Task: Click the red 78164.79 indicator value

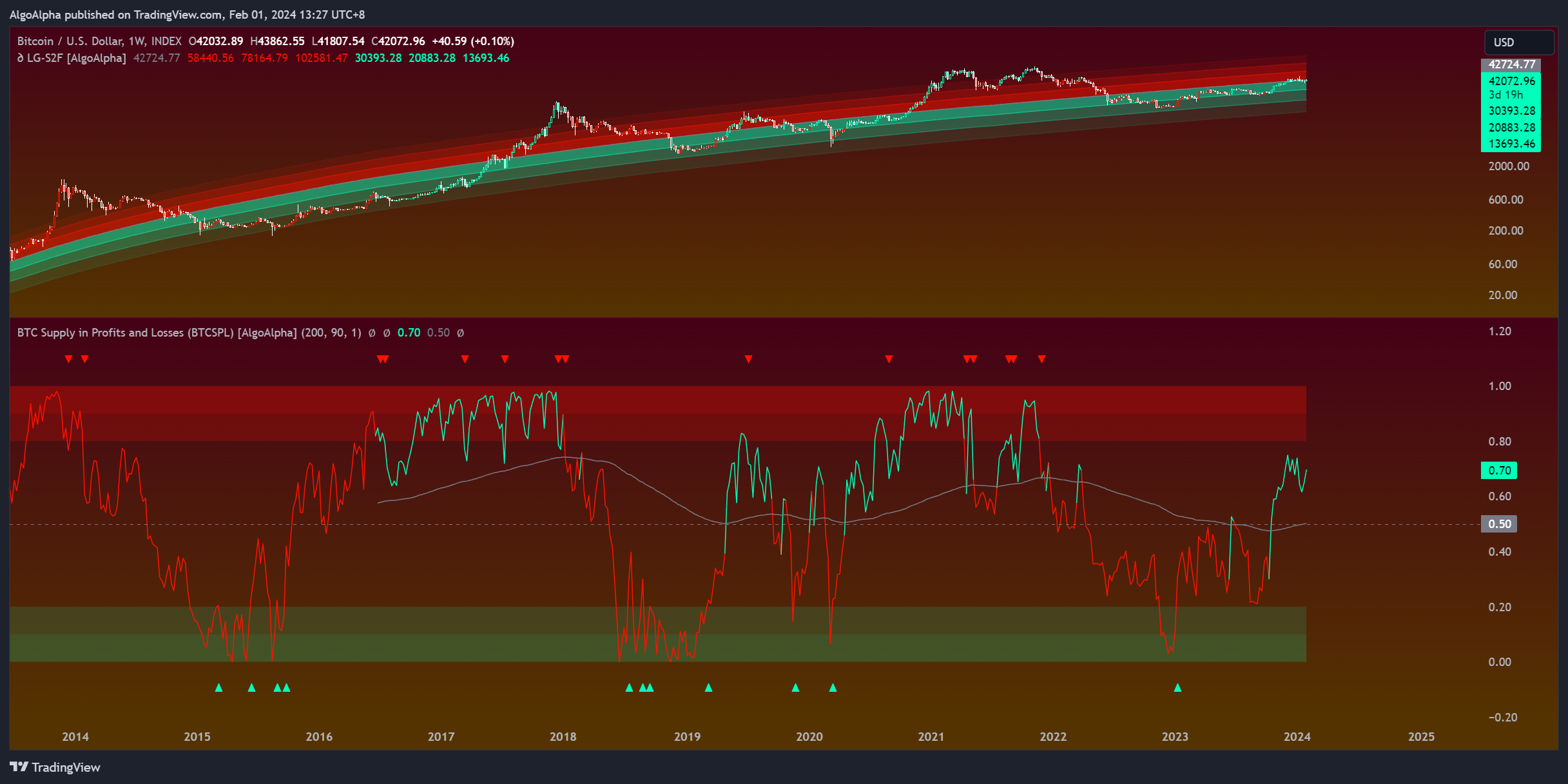Action: [x=264, y=58]
